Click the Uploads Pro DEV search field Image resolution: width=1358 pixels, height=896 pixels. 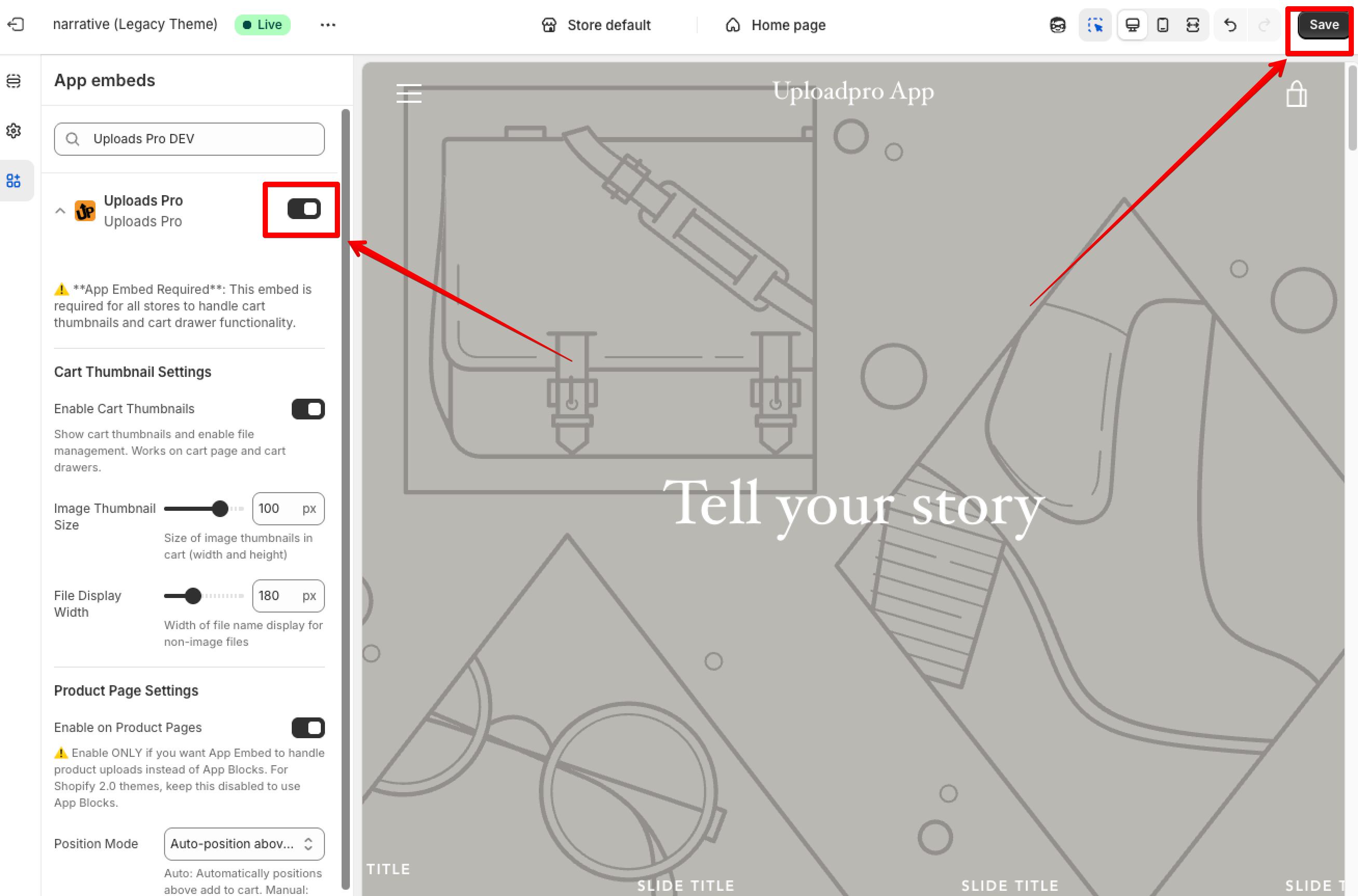click(189, 139)
